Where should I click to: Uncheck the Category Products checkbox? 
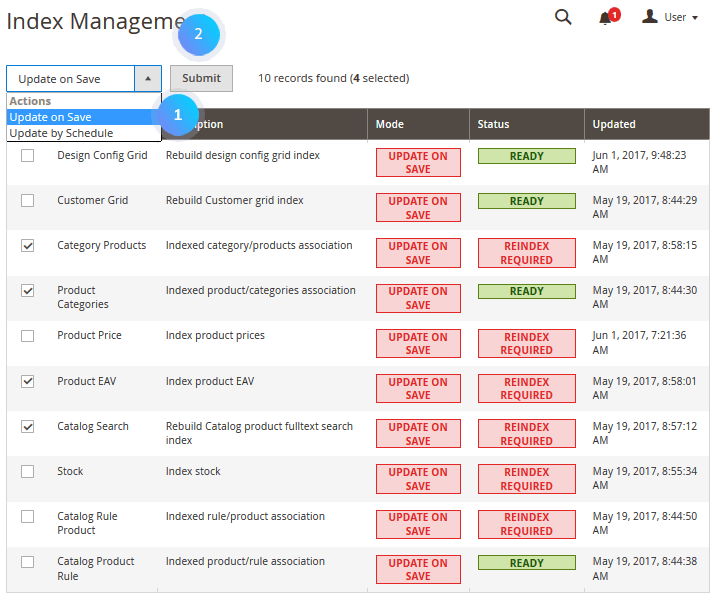[x=27, y=246]
